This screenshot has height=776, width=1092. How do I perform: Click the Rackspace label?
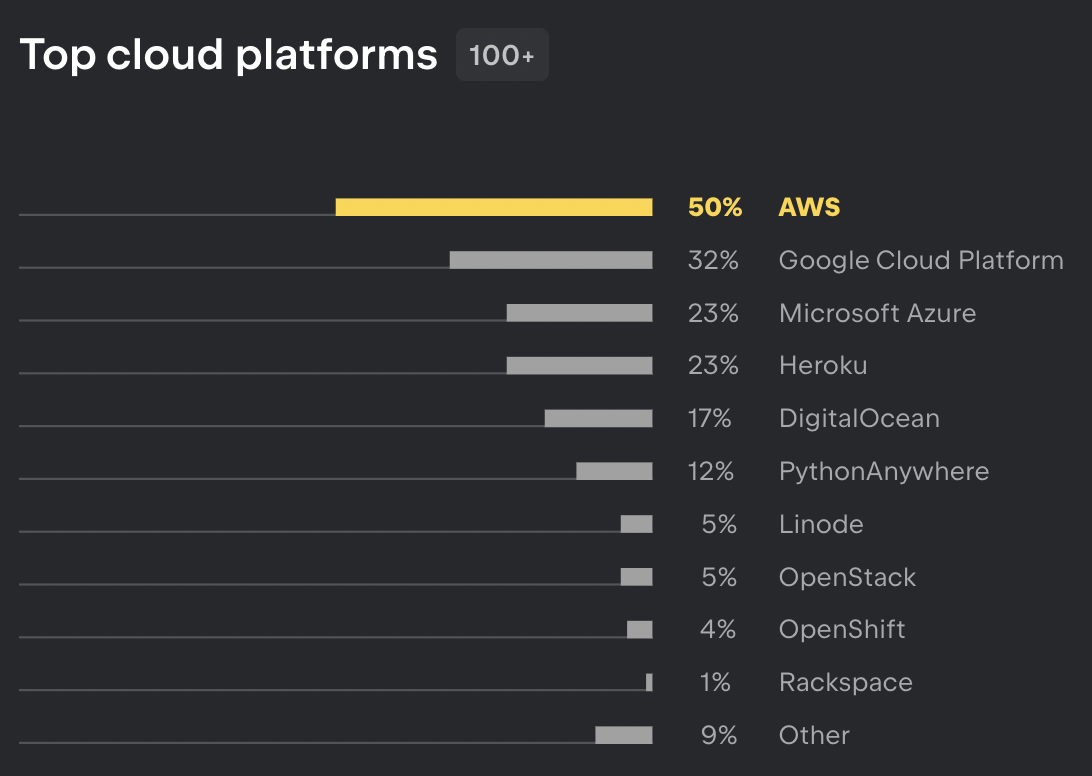click(x=845, y=683)
